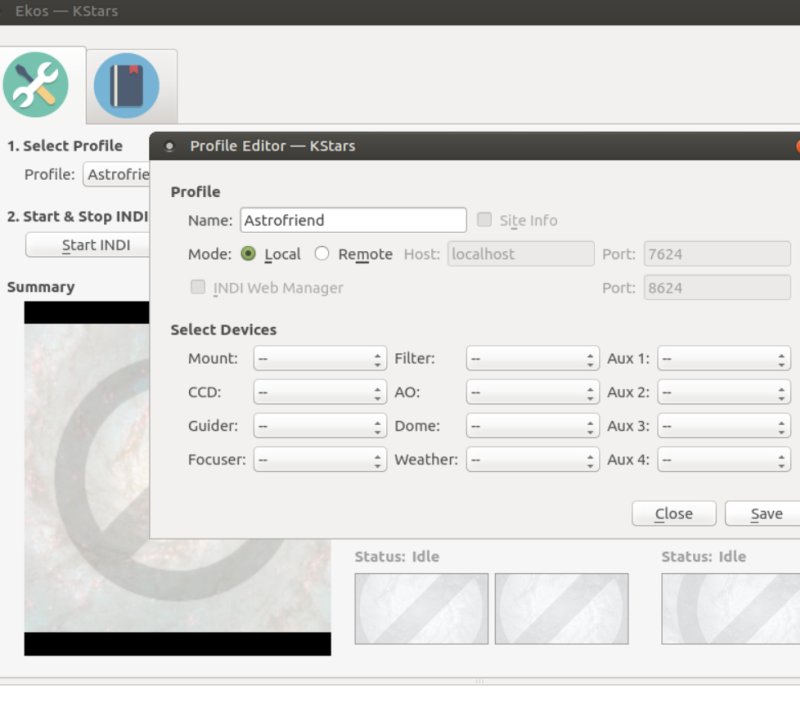Open the Mount device dropdown
Image resolution: width=800 pixels, height=712 pixels.
click(319, 359)
